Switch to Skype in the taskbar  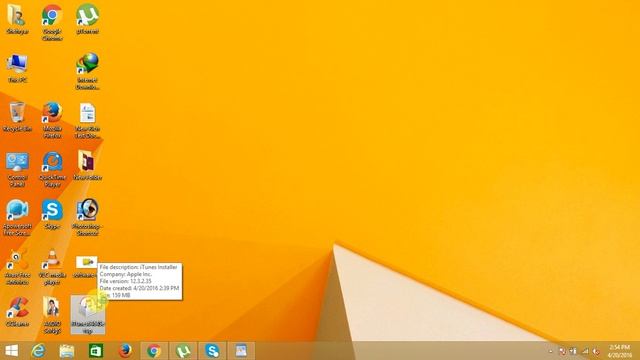point(212,351)
